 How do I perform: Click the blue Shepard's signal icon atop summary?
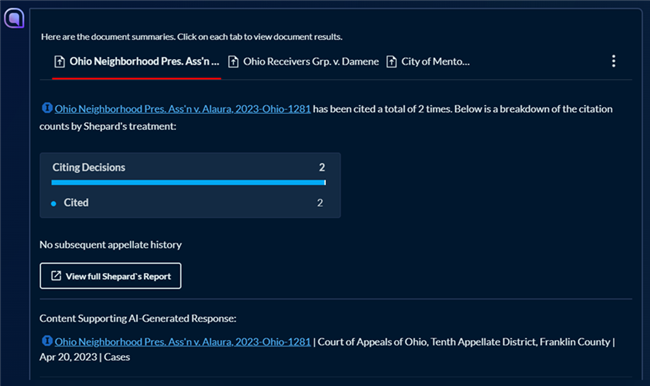click(47, 108)
